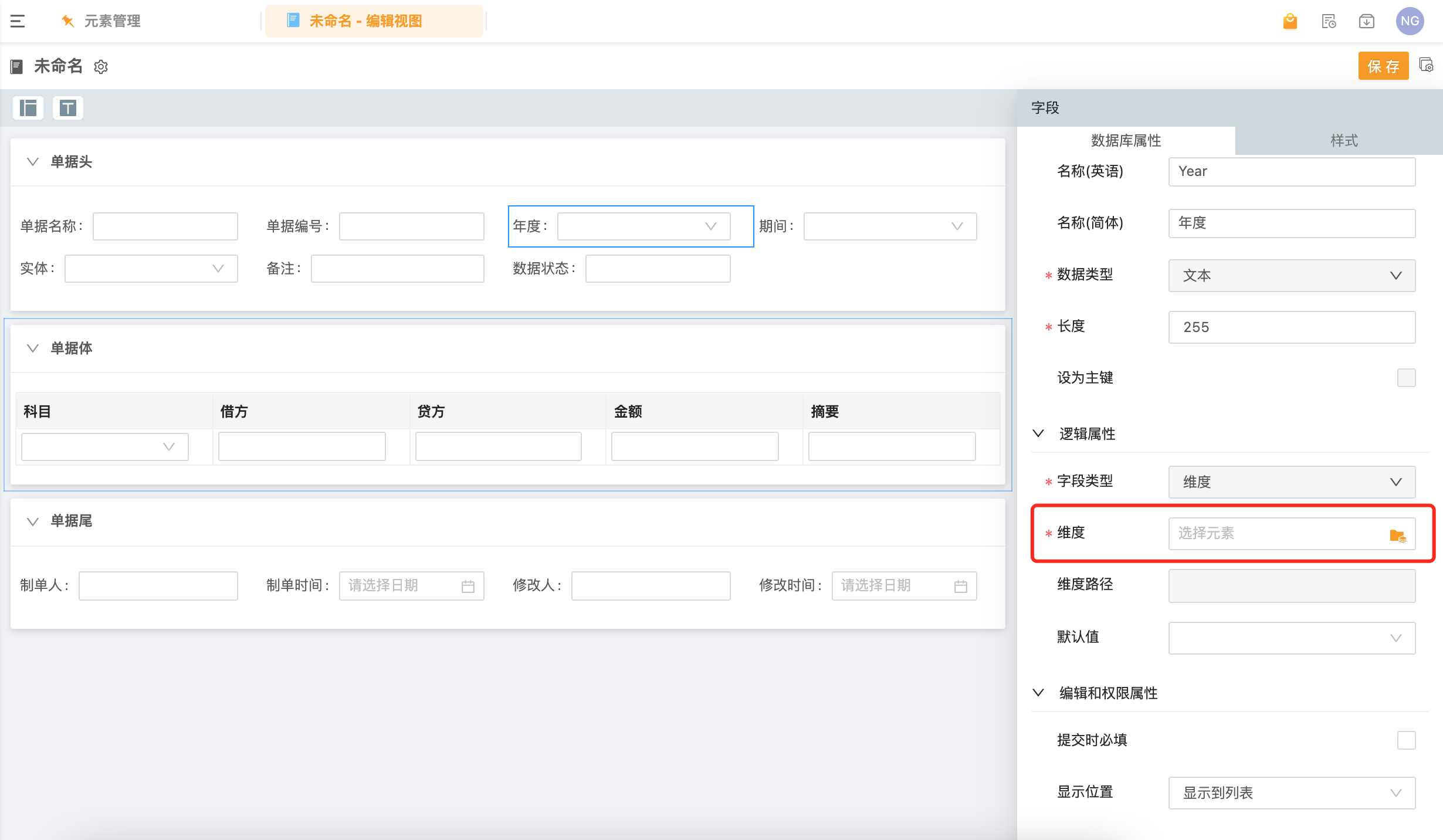Open the hamburger menu icon
1443x840 pixels.
[x=18, y=21]
